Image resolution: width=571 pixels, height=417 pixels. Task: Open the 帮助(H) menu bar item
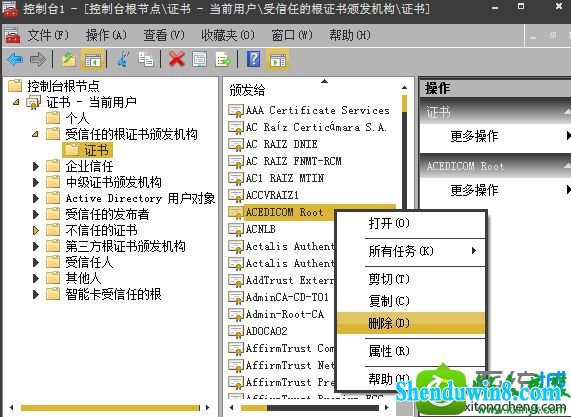point(350,35)
